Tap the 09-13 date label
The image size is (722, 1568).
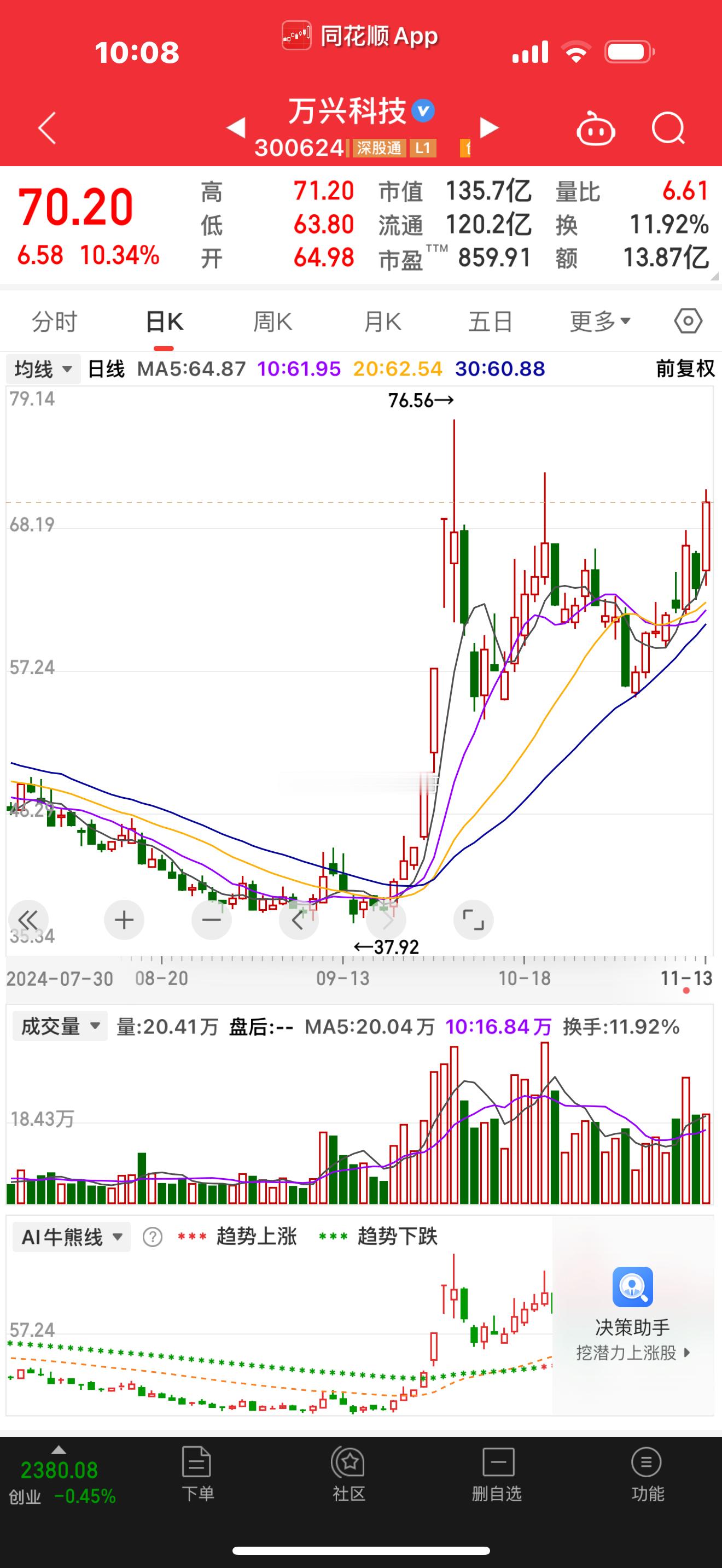[343, 978]
